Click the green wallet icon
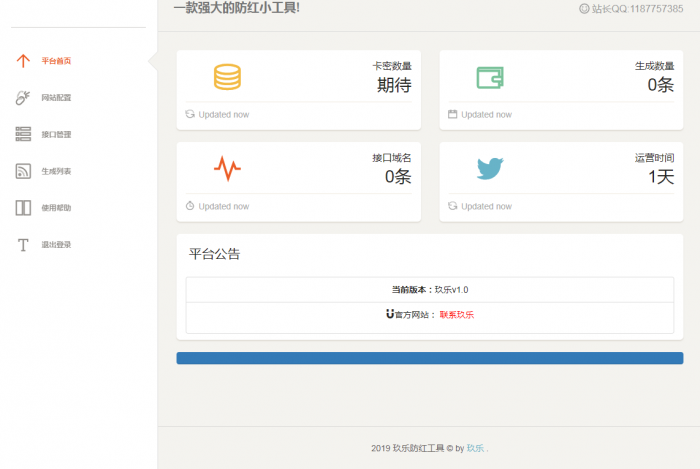 (490, 77)
